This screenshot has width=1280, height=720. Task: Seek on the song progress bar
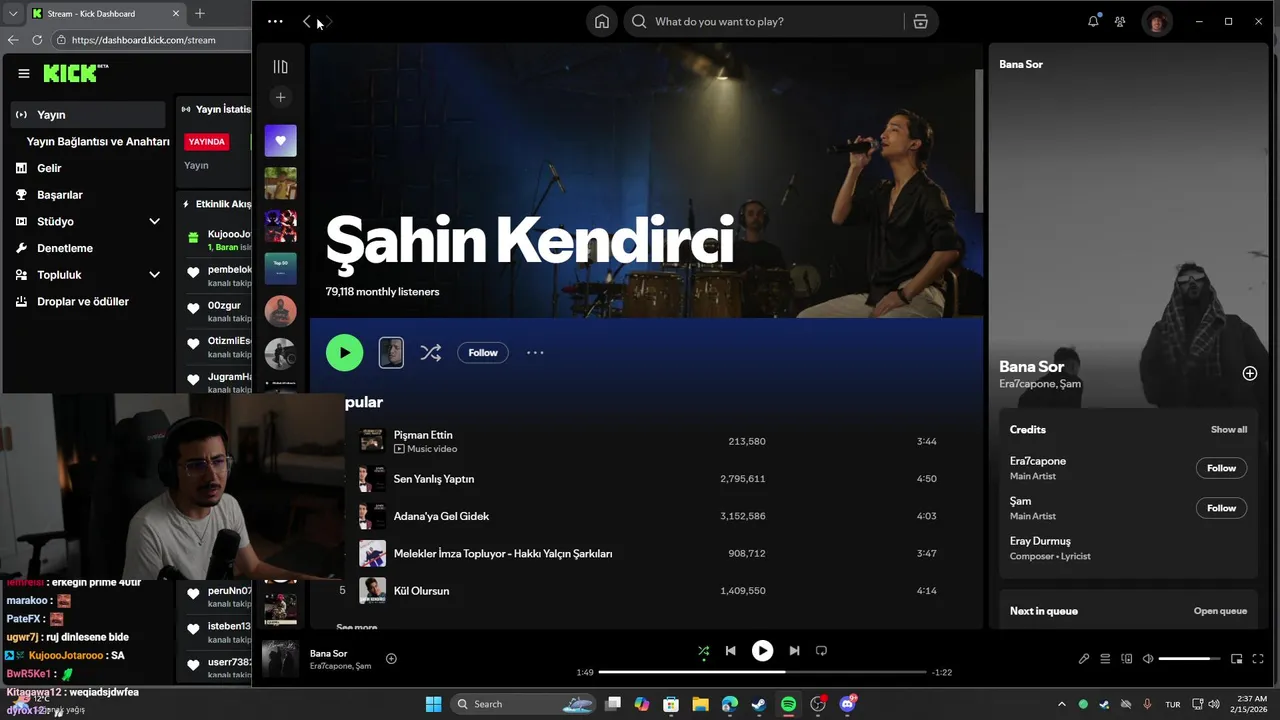(762, 672)
